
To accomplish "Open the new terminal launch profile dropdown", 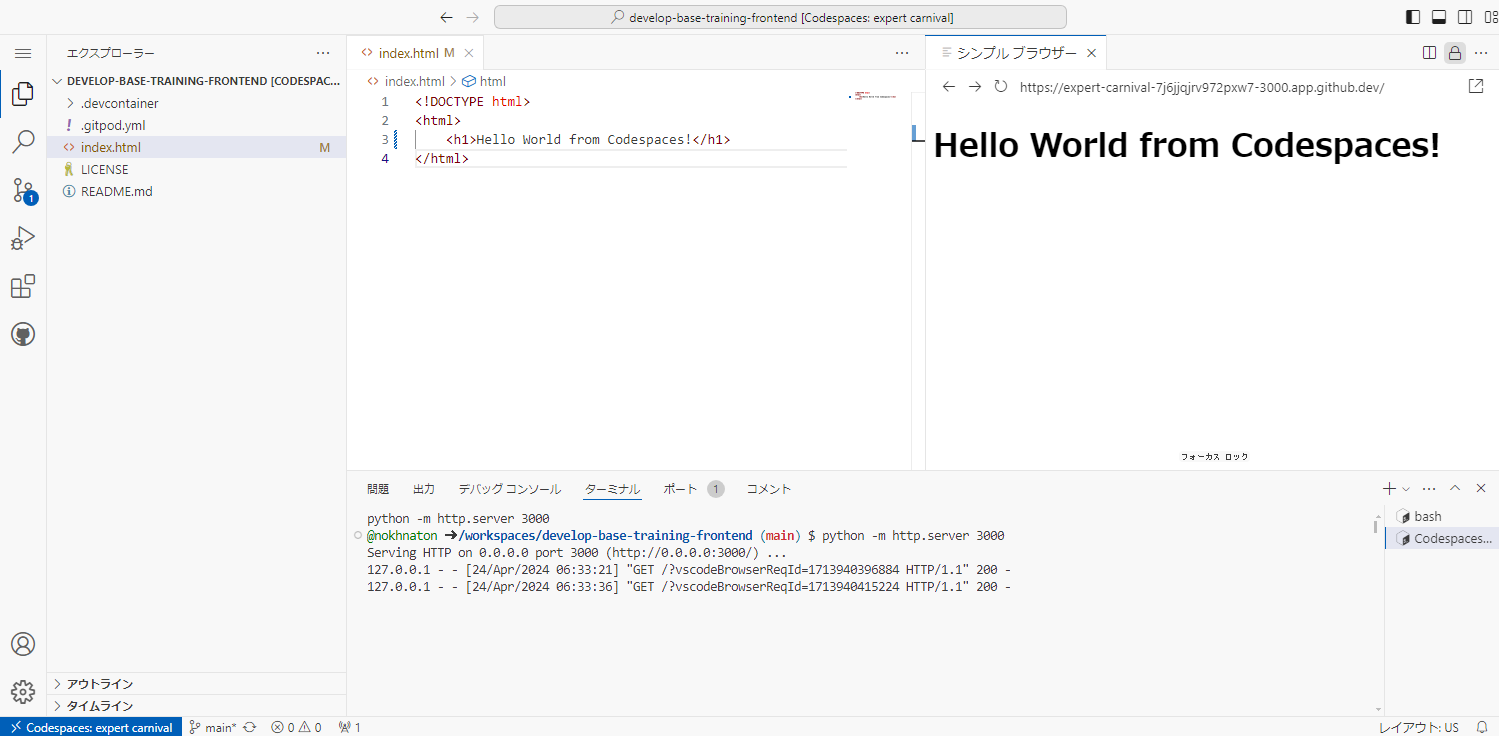I will click(x=1406, y=489).
